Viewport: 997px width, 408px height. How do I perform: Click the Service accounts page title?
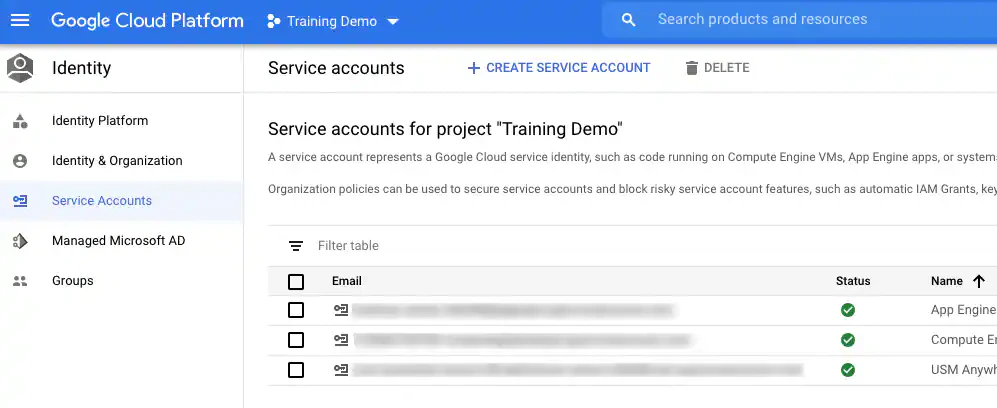(336, 68)
